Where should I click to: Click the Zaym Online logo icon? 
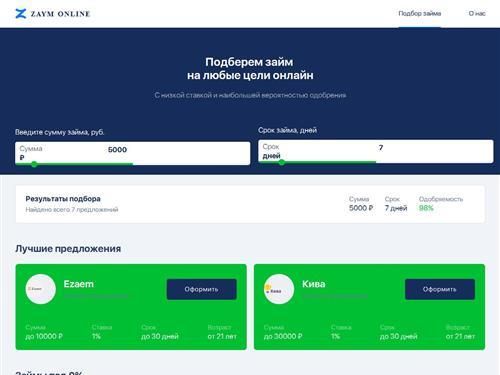click(x=21, y=14)
